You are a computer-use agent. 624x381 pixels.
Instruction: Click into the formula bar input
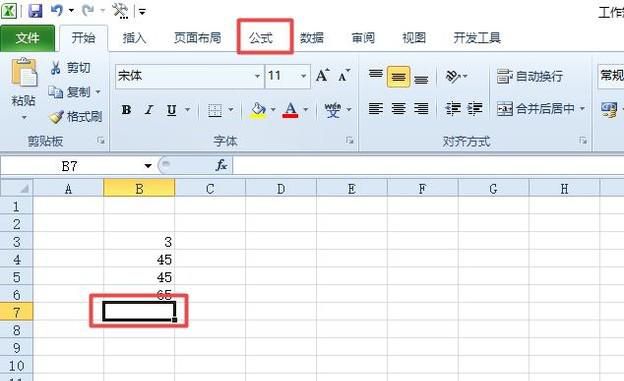tap(428, 166)
